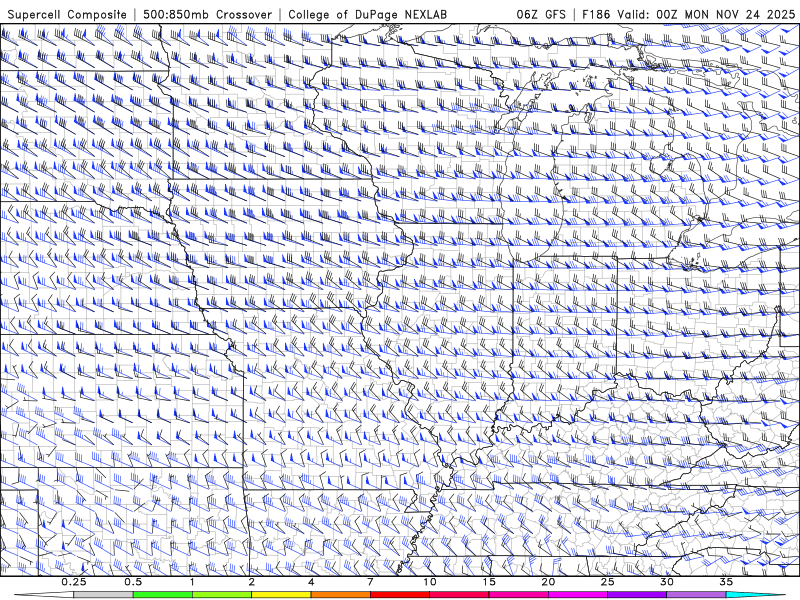Screen dimensions: 800x600
Task: Select the hot pink 15–20 legend segment
Action: pos(518,595)
